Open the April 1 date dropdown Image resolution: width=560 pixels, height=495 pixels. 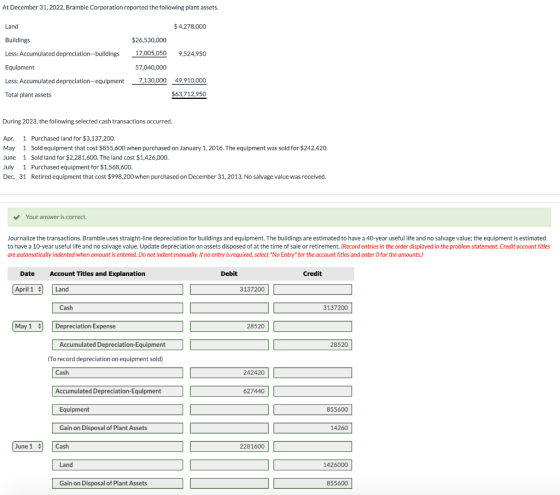click(x=28, y=289)
